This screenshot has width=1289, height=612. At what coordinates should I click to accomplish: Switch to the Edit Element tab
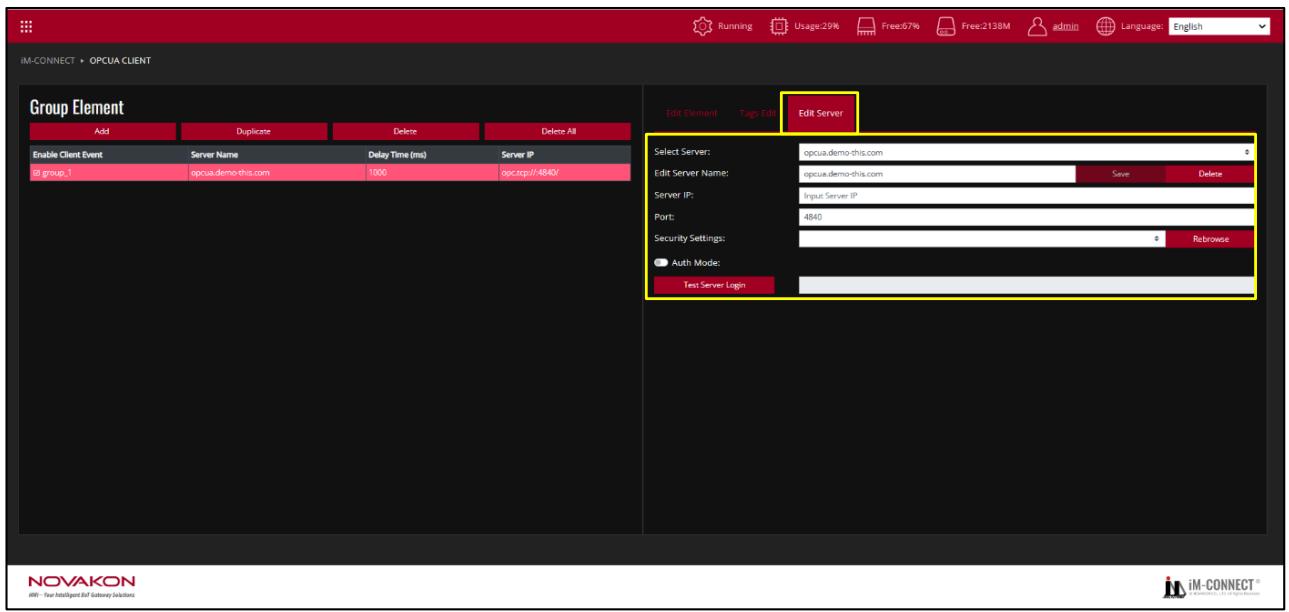(x=691, y=113)
